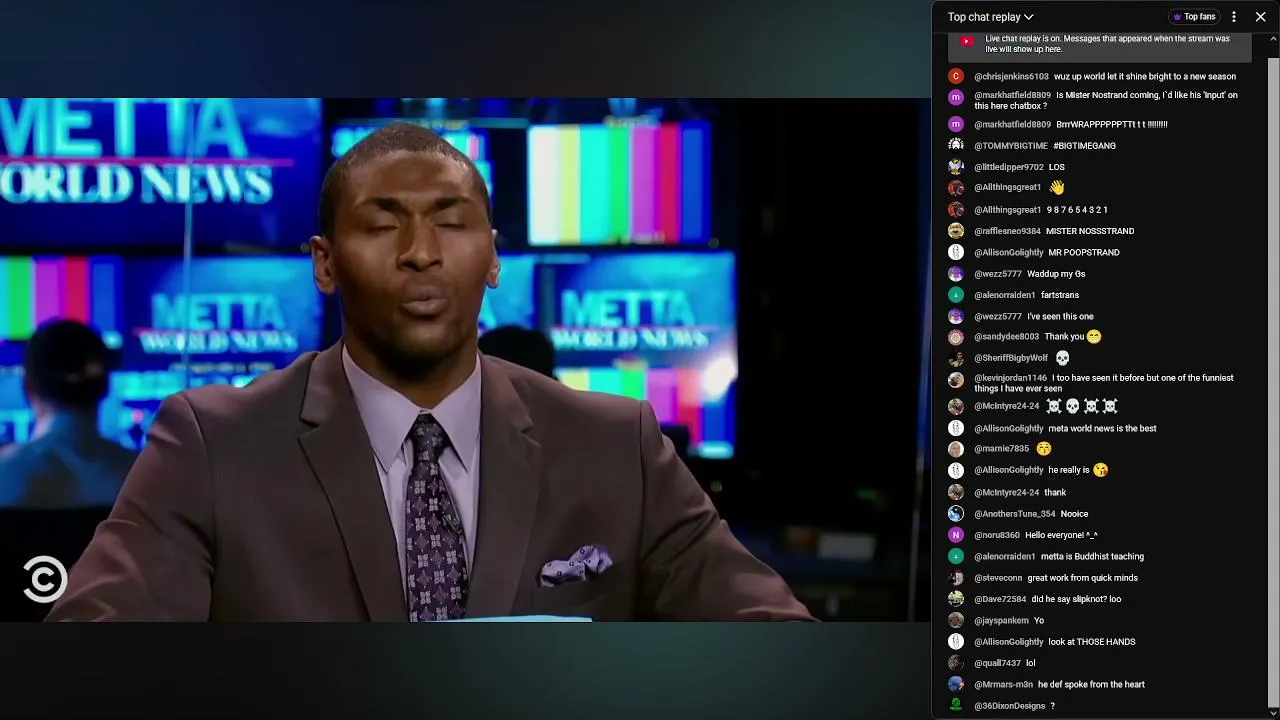Open the Top chat replay dropdown

[x=990, y=17]
